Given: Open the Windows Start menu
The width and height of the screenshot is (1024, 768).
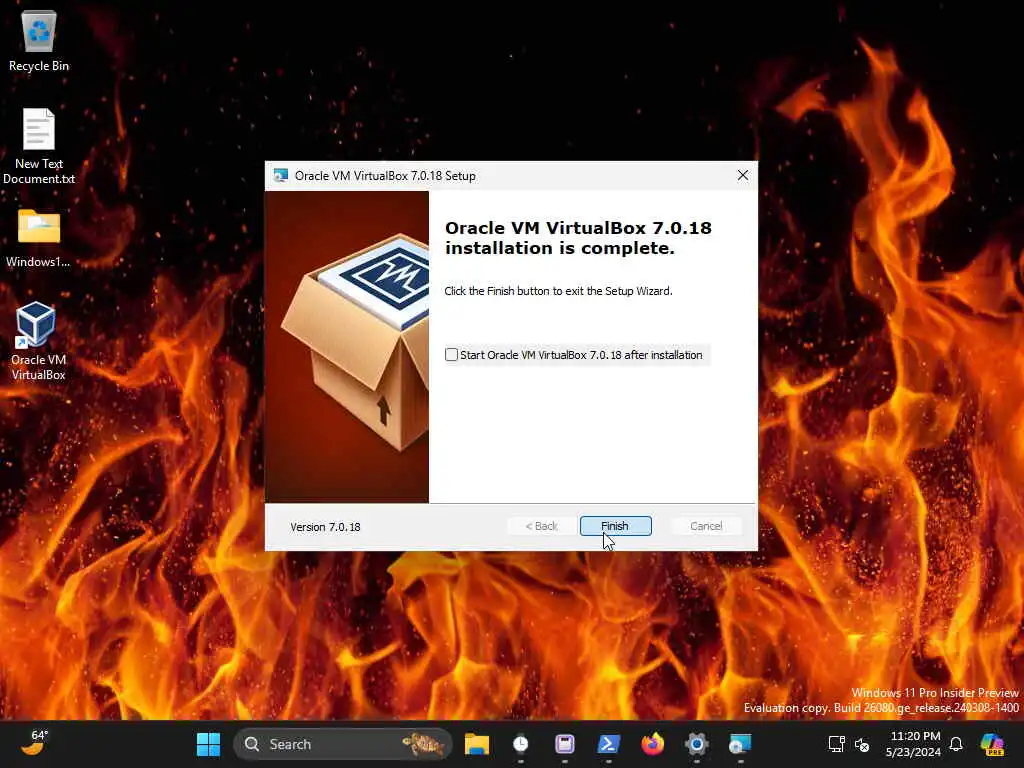Looking at the screenshot, I should (x=208, y=744).
